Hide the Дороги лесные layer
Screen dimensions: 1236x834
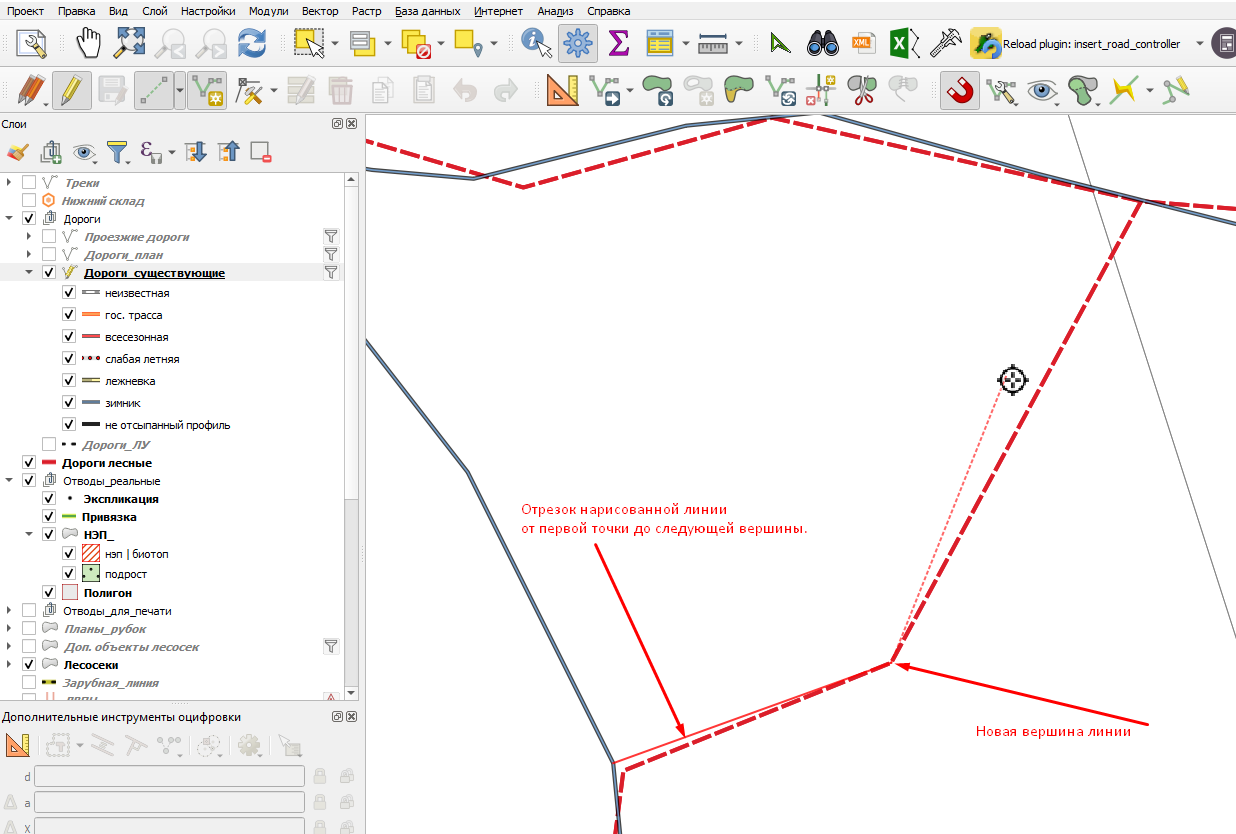29,463
